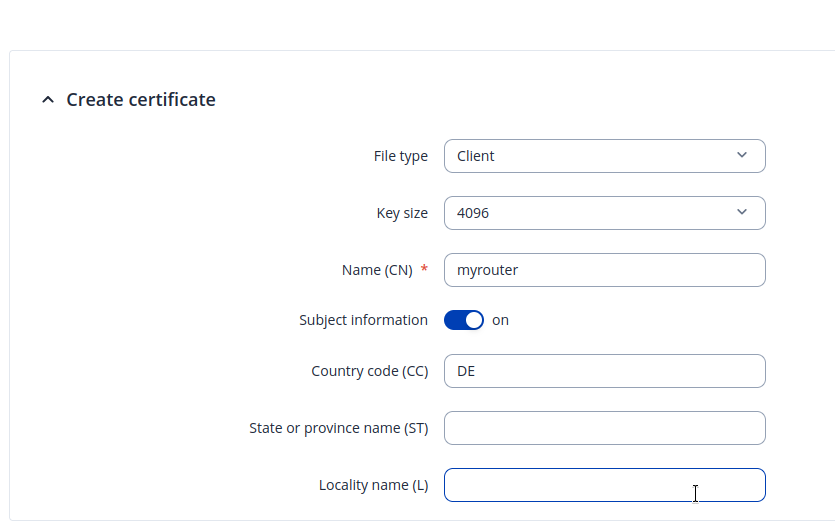Click the Create certificate section heading
835x526 pixels.
tap(141, 100)
